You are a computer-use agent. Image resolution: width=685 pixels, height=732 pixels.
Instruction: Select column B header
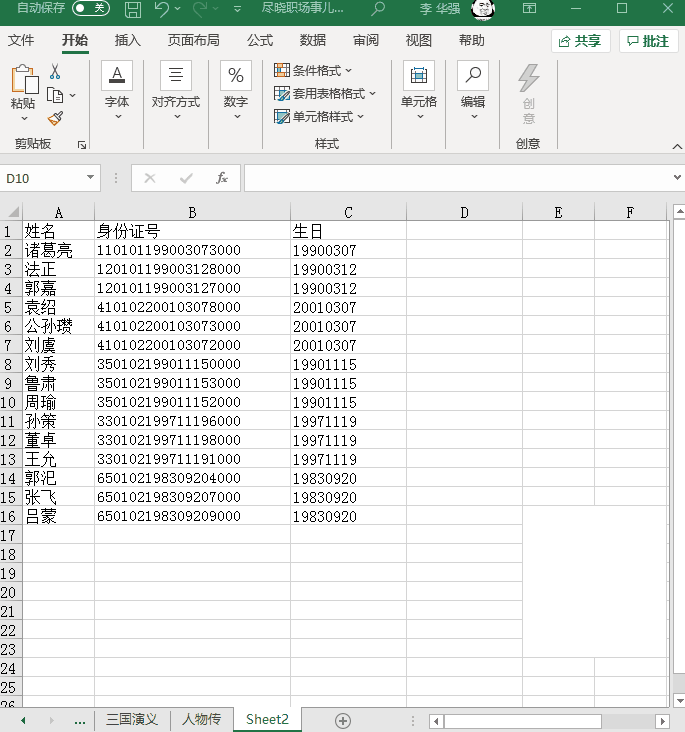tap(192, 212)
